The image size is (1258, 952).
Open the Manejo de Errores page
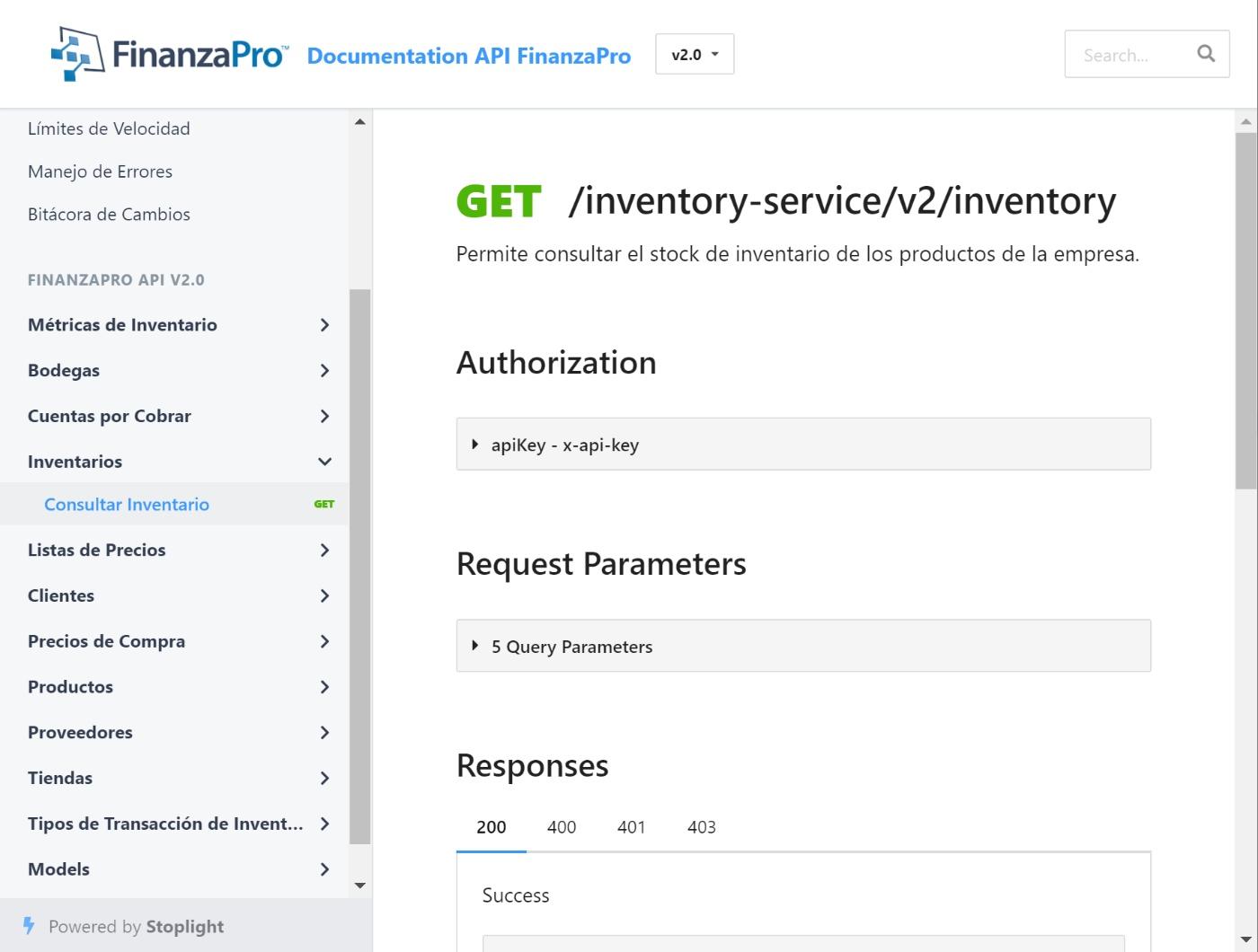[x=100, y=171]
